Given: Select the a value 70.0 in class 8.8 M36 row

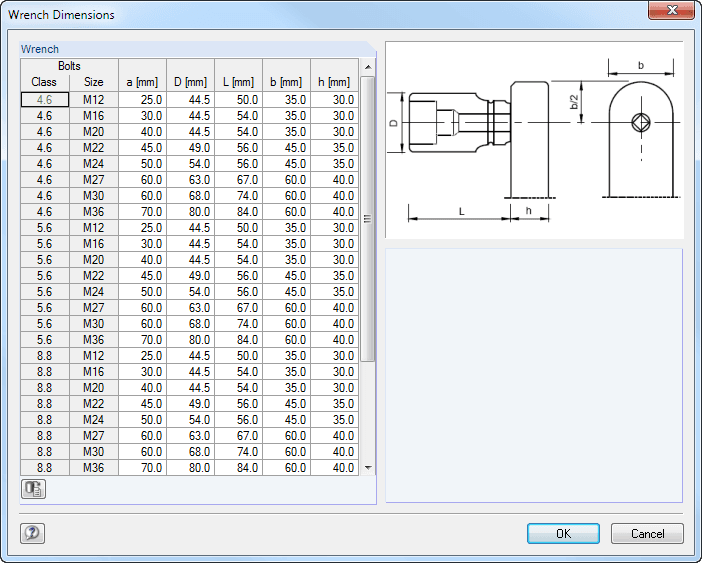Looking at the screenshot, I should (142, 468).
